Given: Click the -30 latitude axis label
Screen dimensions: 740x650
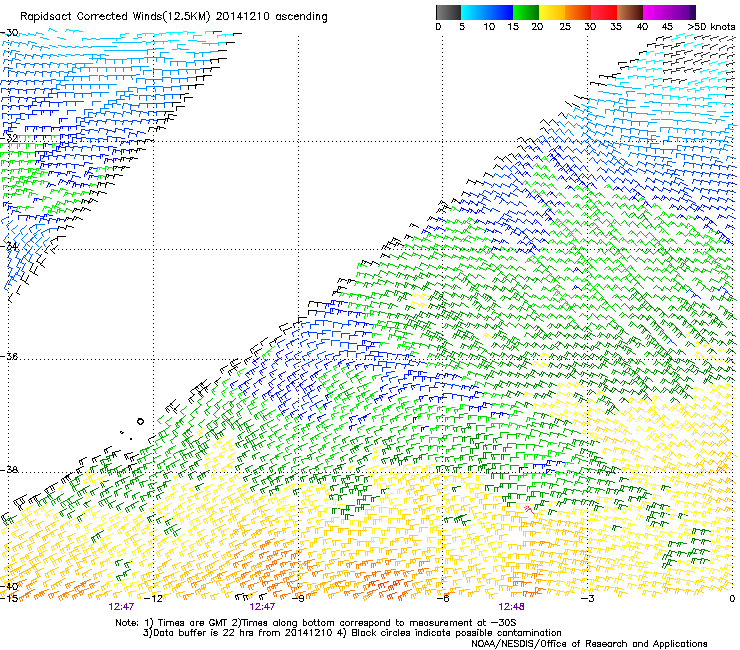Looking at the screenshot, I should 9,33.
